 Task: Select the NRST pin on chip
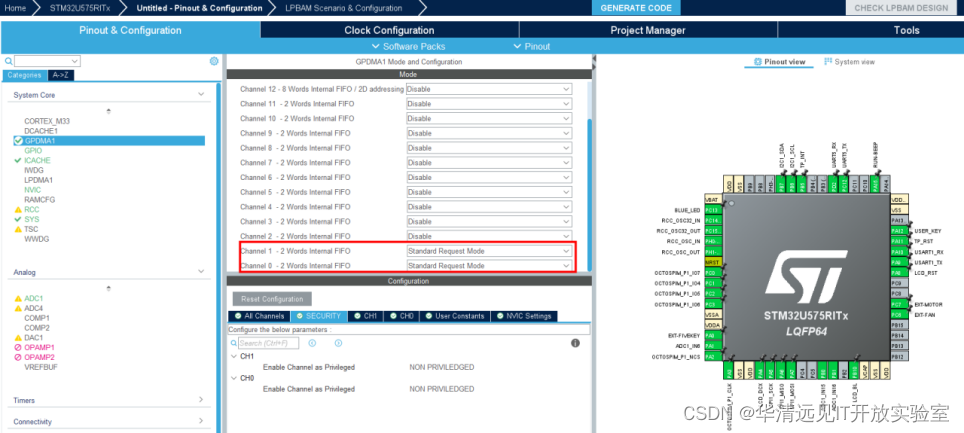[x=712, y=261]
